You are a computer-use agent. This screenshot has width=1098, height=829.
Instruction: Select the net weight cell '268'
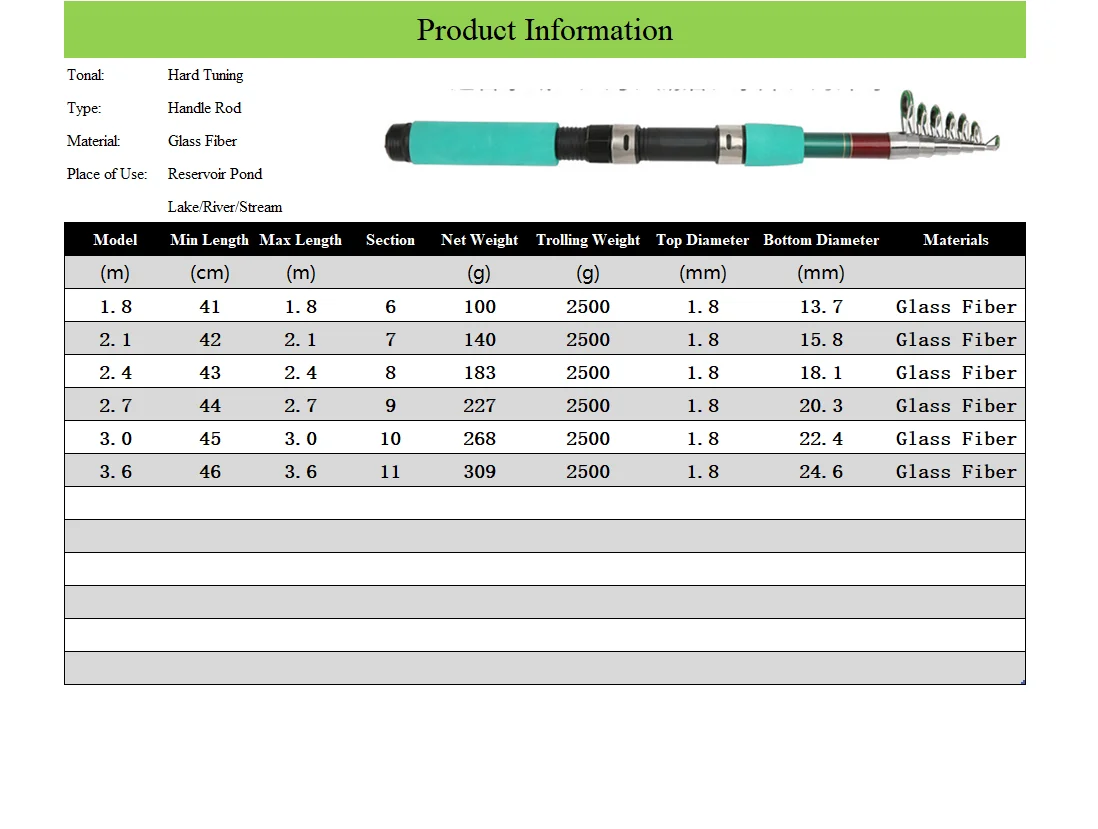pyautogui.click(x=480, y=438)
